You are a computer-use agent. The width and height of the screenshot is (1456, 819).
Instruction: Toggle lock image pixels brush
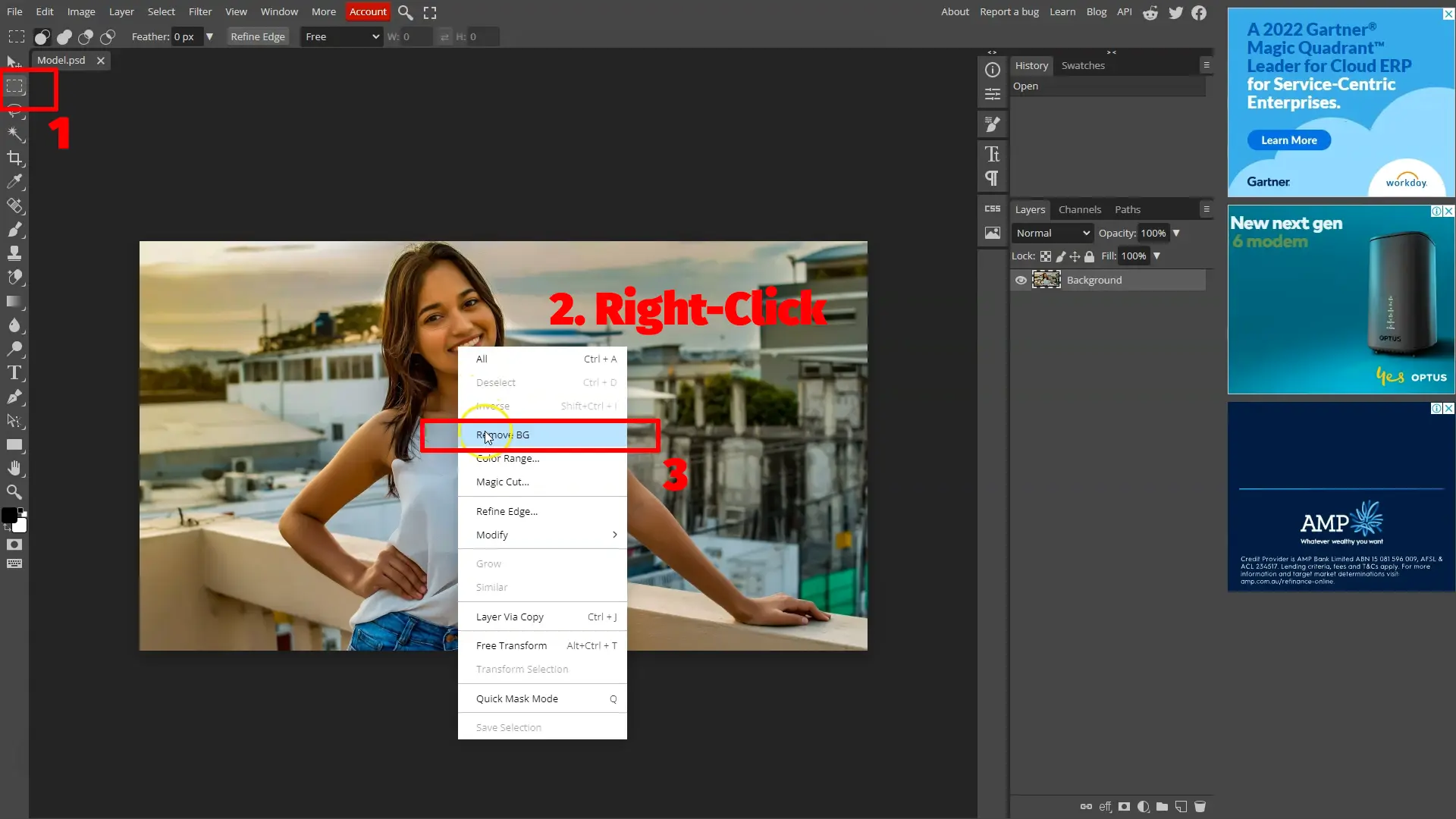click(x=1061, y=256)
